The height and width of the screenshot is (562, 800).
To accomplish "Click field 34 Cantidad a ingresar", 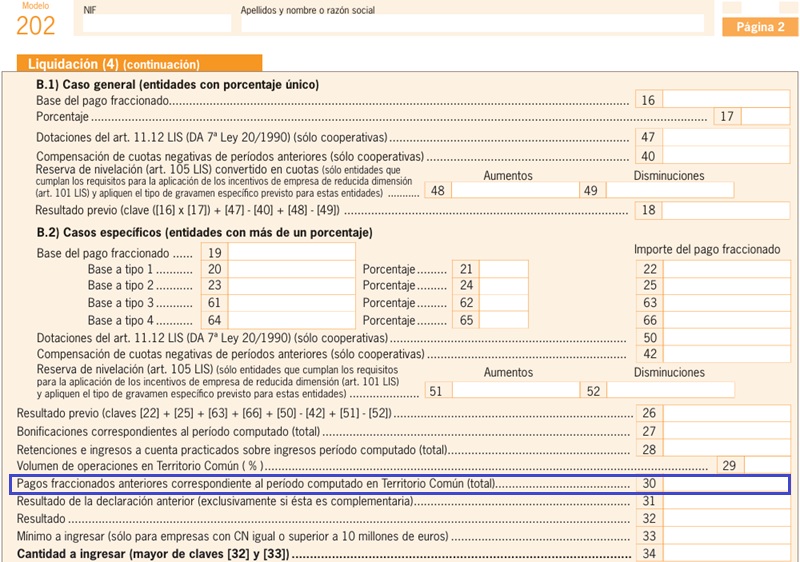I will 727,553.
